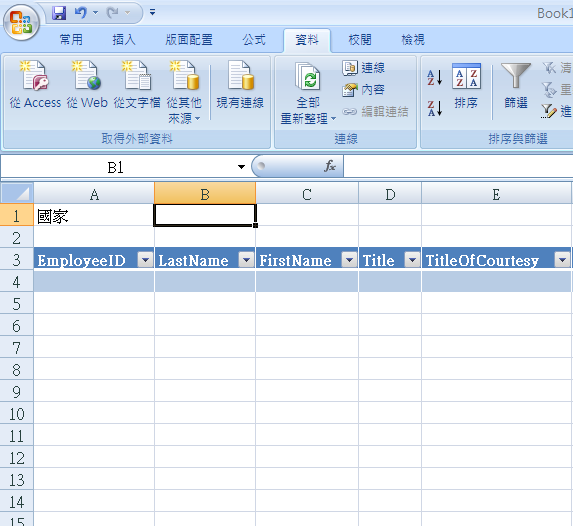
Task: Sort descending with Z to A icon
Action: pos(435,109)
